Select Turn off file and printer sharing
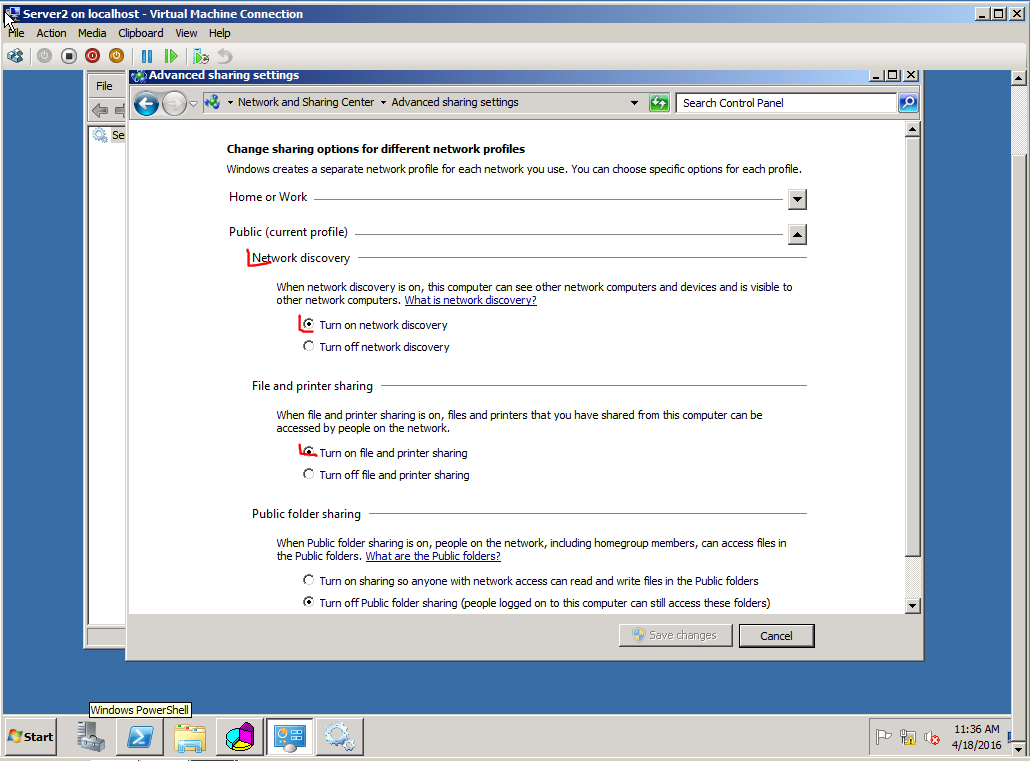Image resolution: width=1030 pixels, height=761 pixels. pos(308,474)
